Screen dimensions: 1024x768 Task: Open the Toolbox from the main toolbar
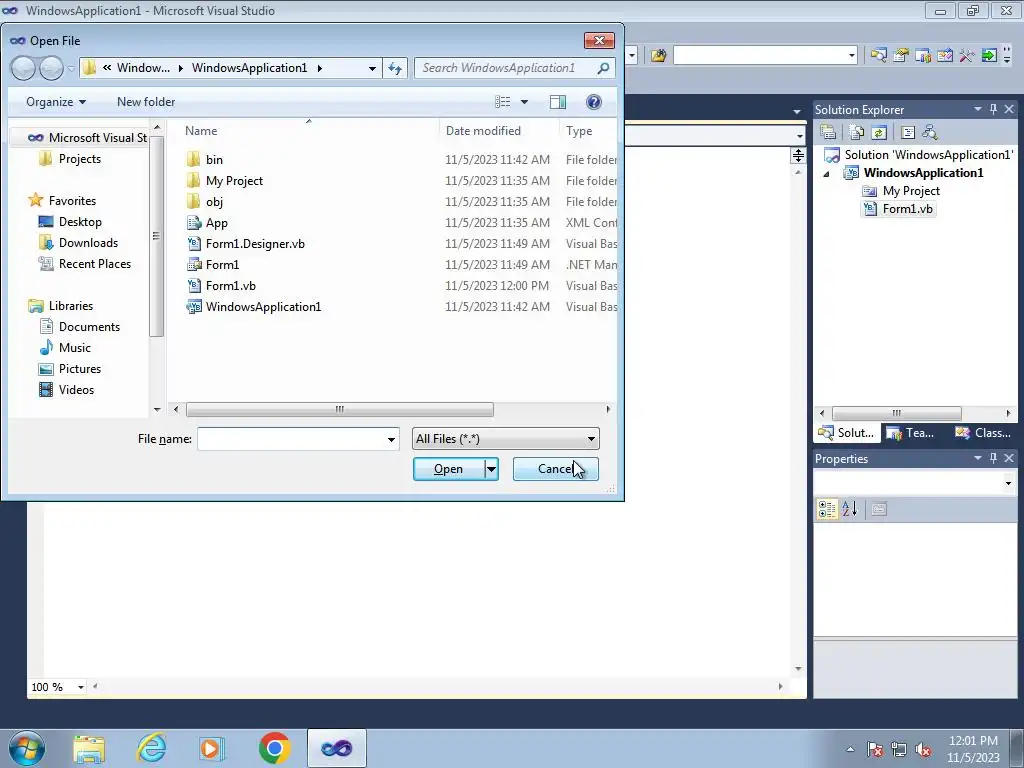967,56
